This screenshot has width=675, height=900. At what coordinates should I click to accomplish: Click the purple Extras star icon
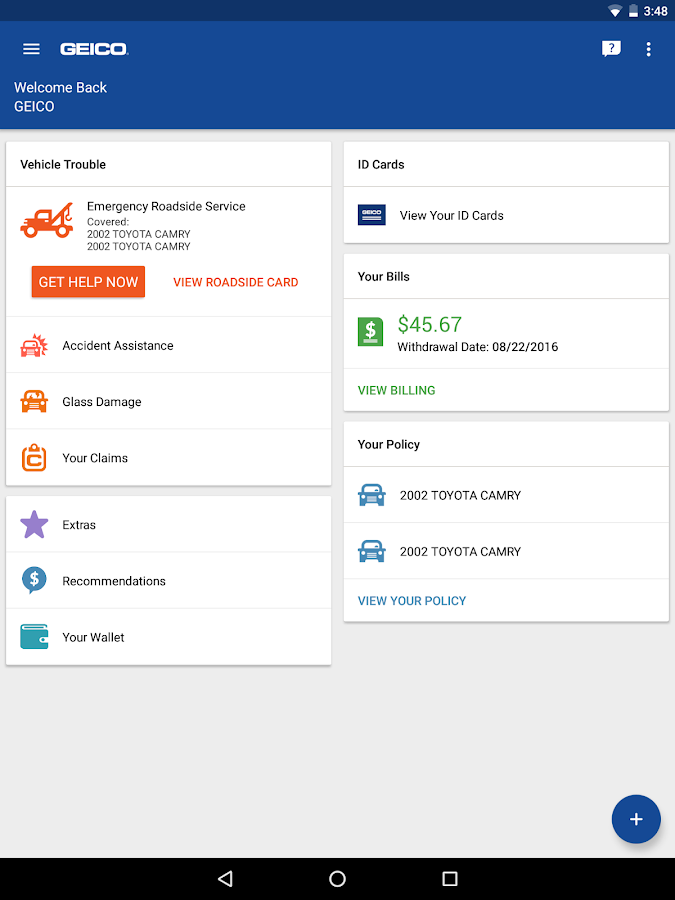[x=34, y=525]
